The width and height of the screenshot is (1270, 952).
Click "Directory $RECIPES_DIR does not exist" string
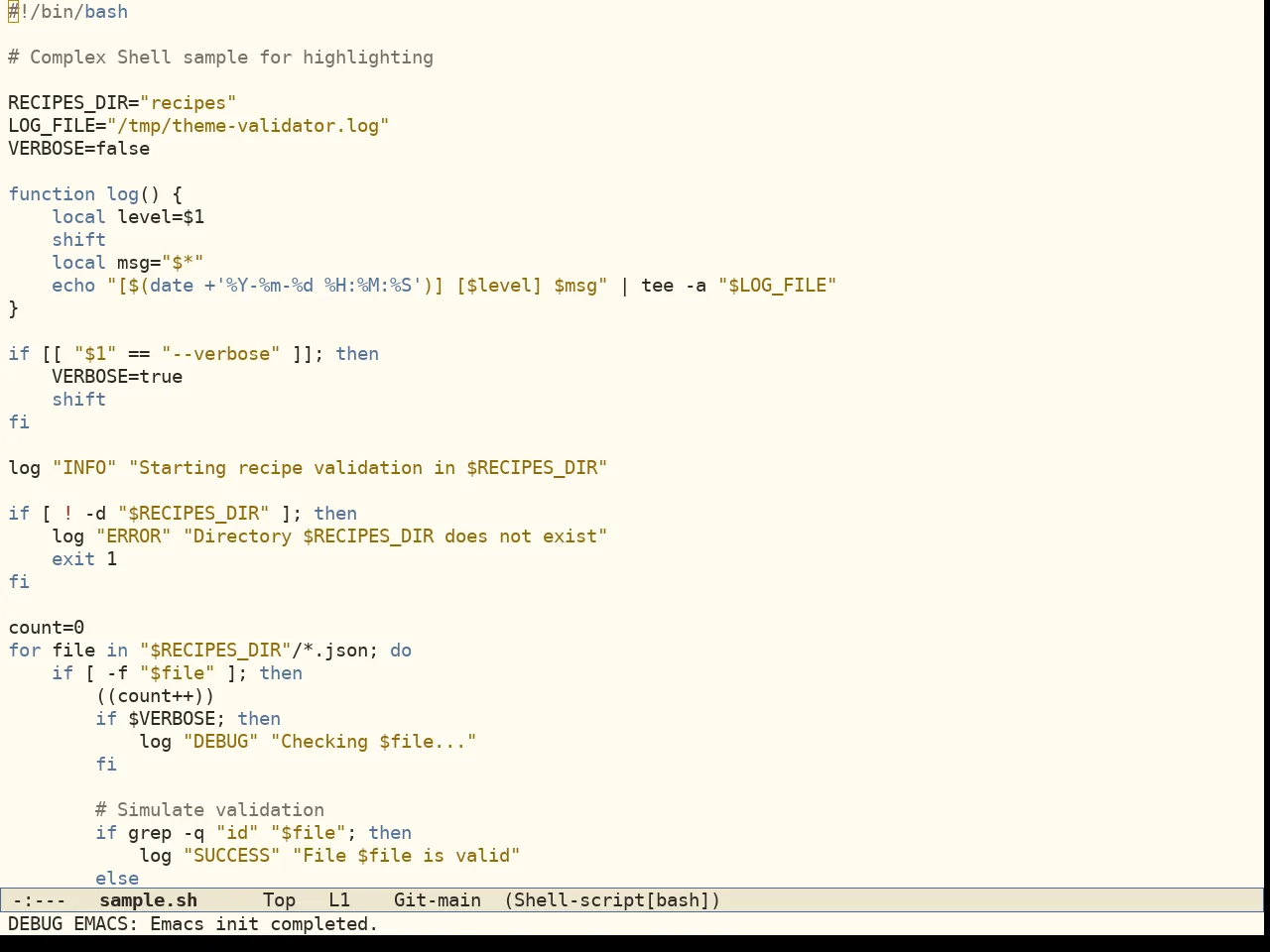395,536
